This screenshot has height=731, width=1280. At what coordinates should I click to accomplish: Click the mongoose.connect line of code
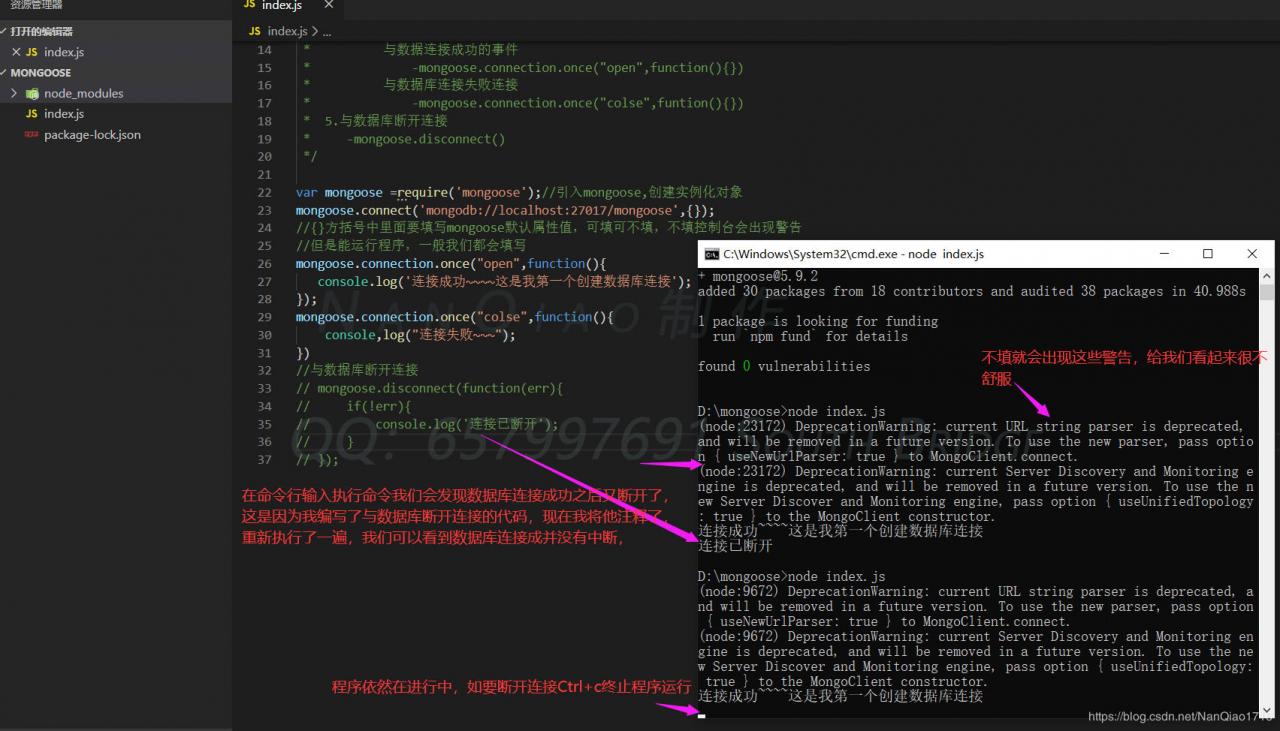tap(506, 210)
